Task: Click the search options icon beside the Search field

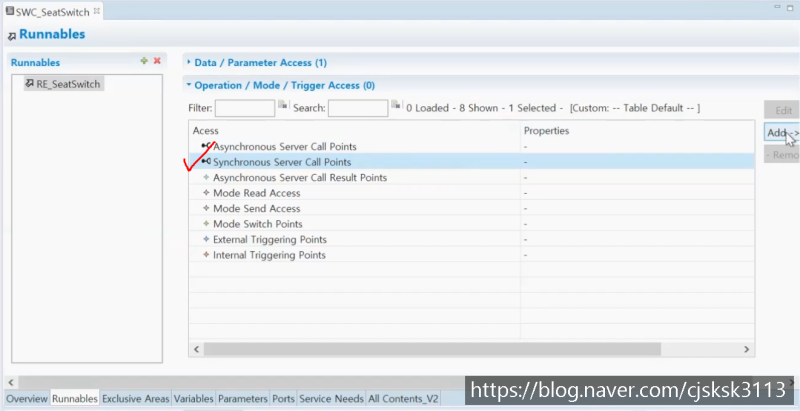Action: coord(396,105)
